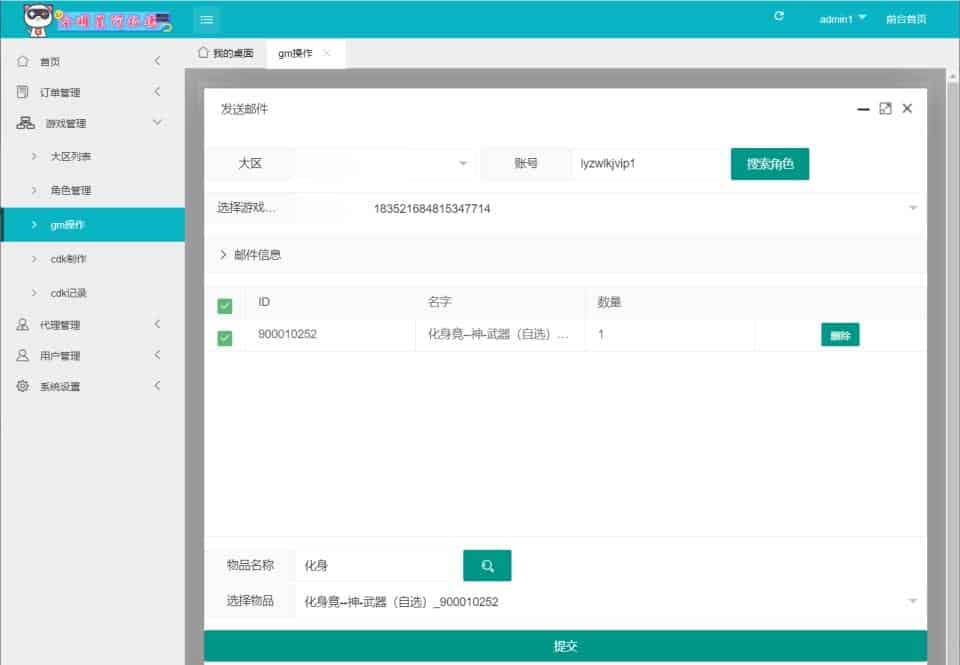Maximize the 发送邮件 dialog
The image size is (960, 665).
[x=885, y=108]
